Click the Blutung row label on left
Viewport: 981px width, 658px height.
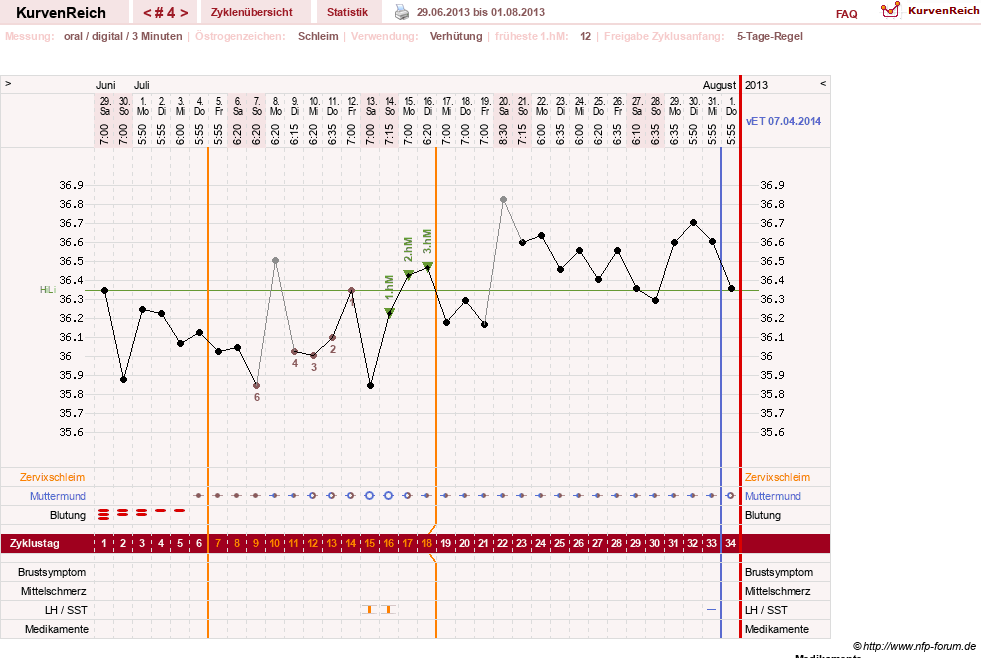(x=68, y=515)
